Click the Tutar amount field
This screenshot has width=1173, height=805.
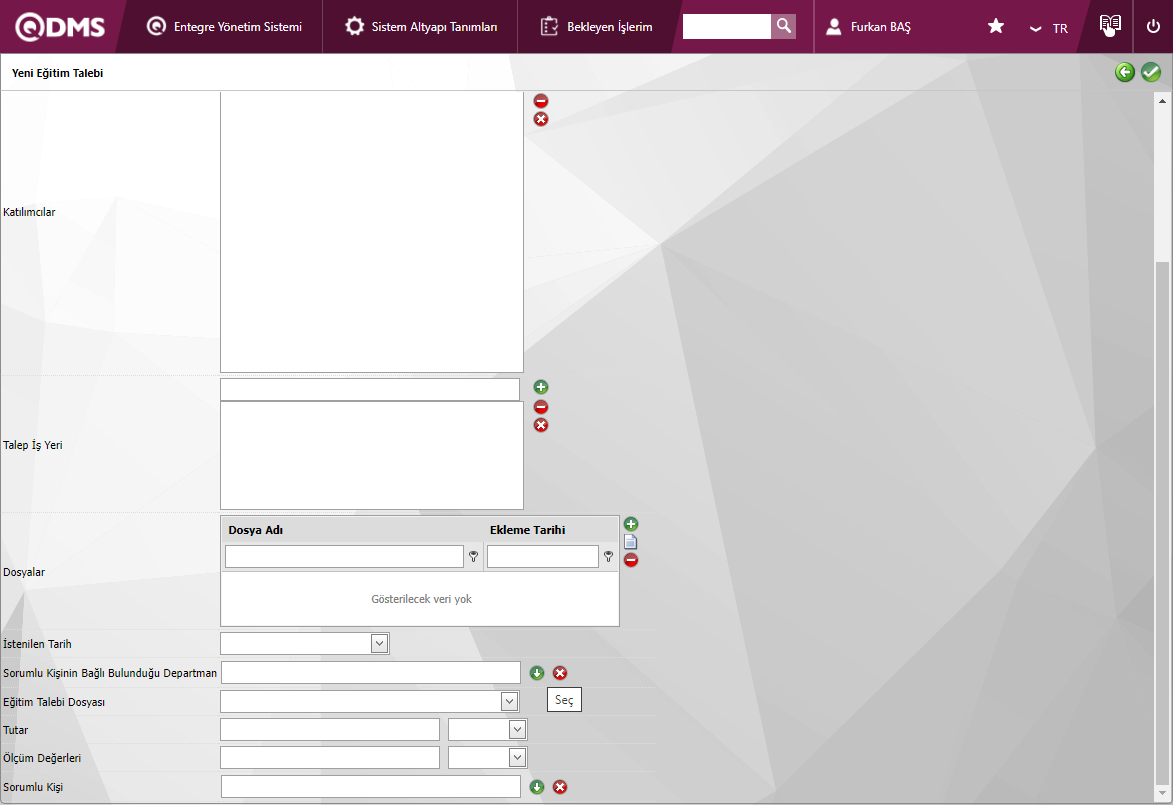click(x=330, y=729)
